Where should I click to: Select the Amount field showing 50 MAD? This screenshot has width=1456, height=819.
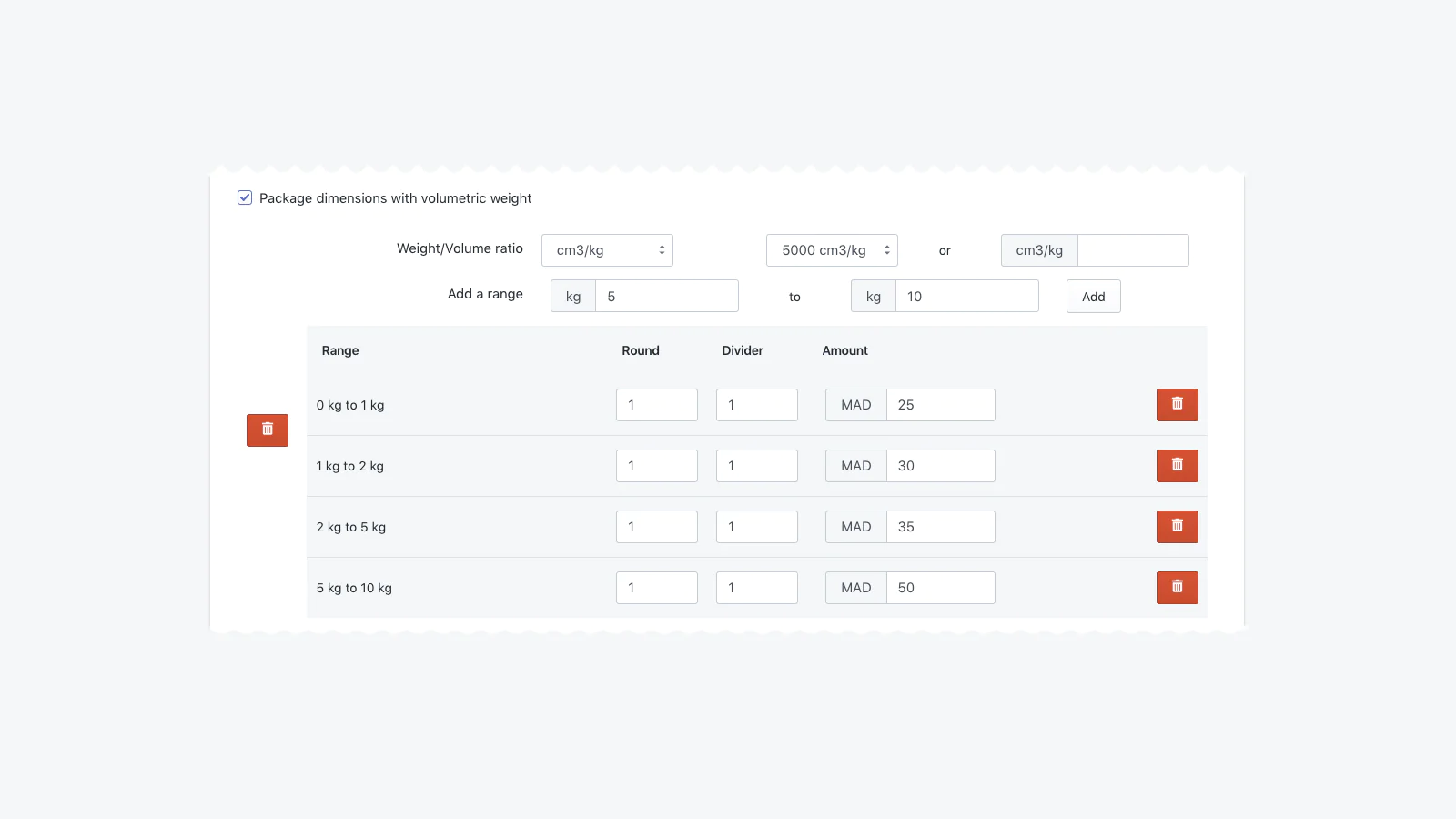[x=941, y=588]
